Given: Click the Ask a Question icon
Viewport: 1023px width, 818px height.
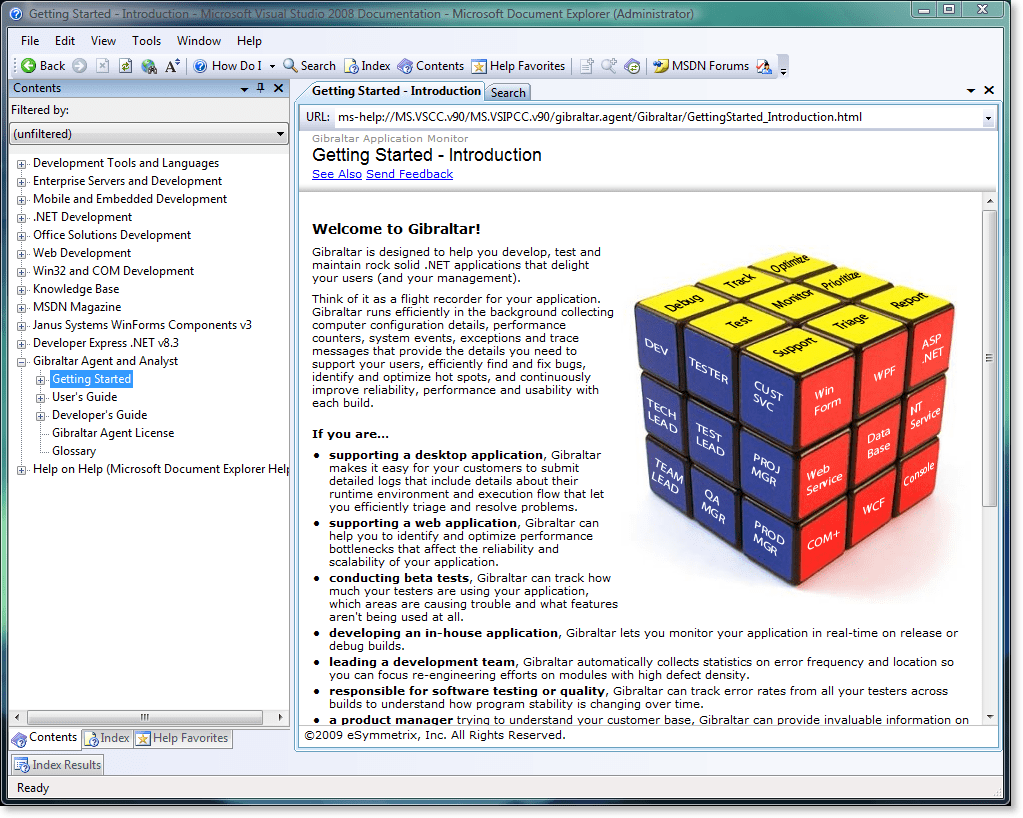Looking at the screenshot, I should tap(763, 66).
